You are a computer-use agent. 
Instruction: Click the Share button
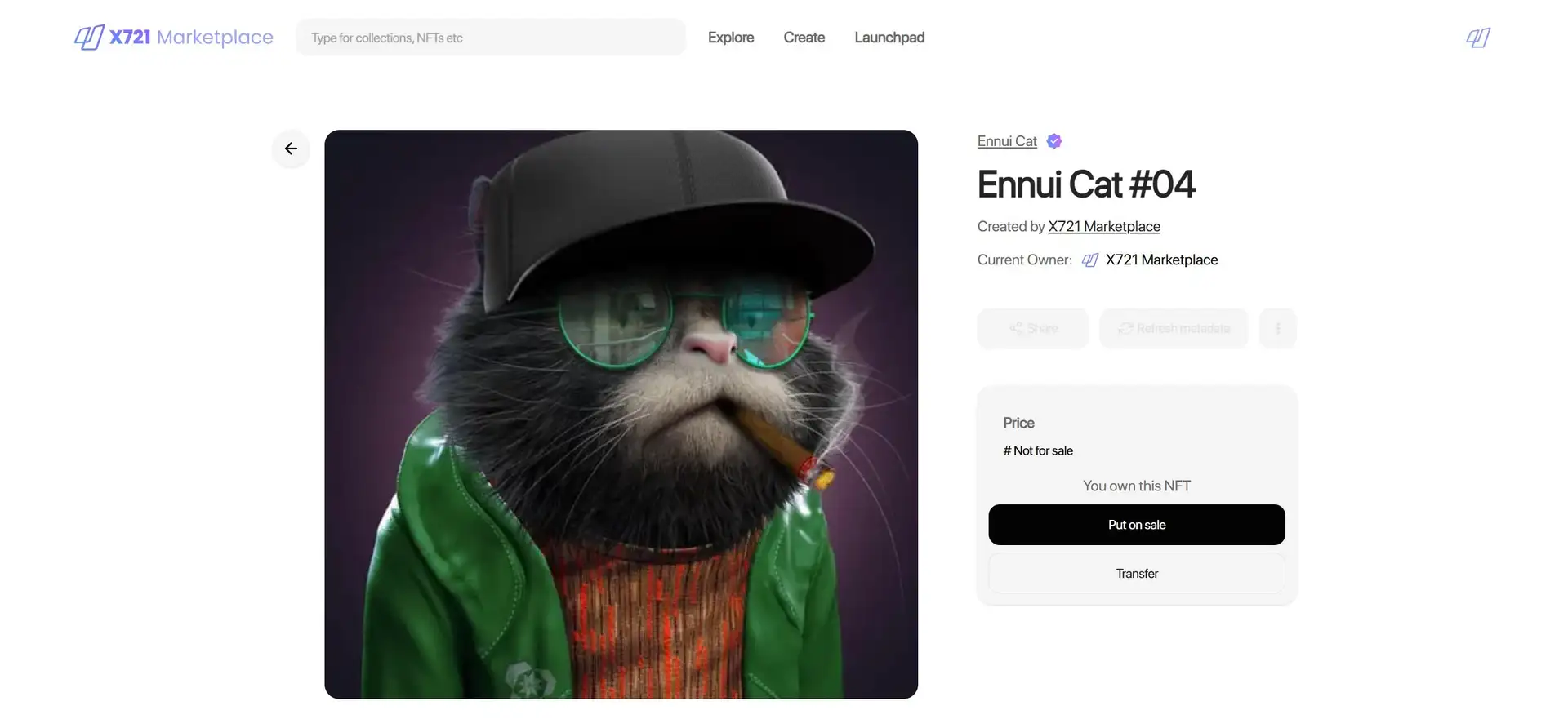[1033, 328]
